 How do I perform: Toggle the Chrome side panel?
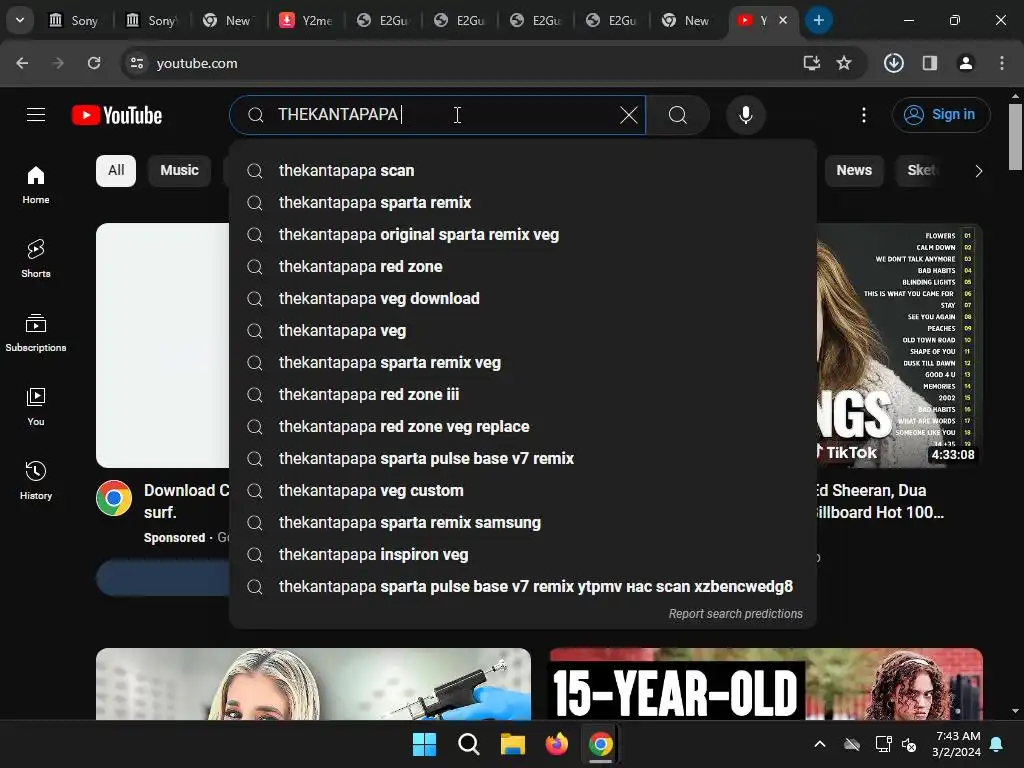[x=929, y=63]
